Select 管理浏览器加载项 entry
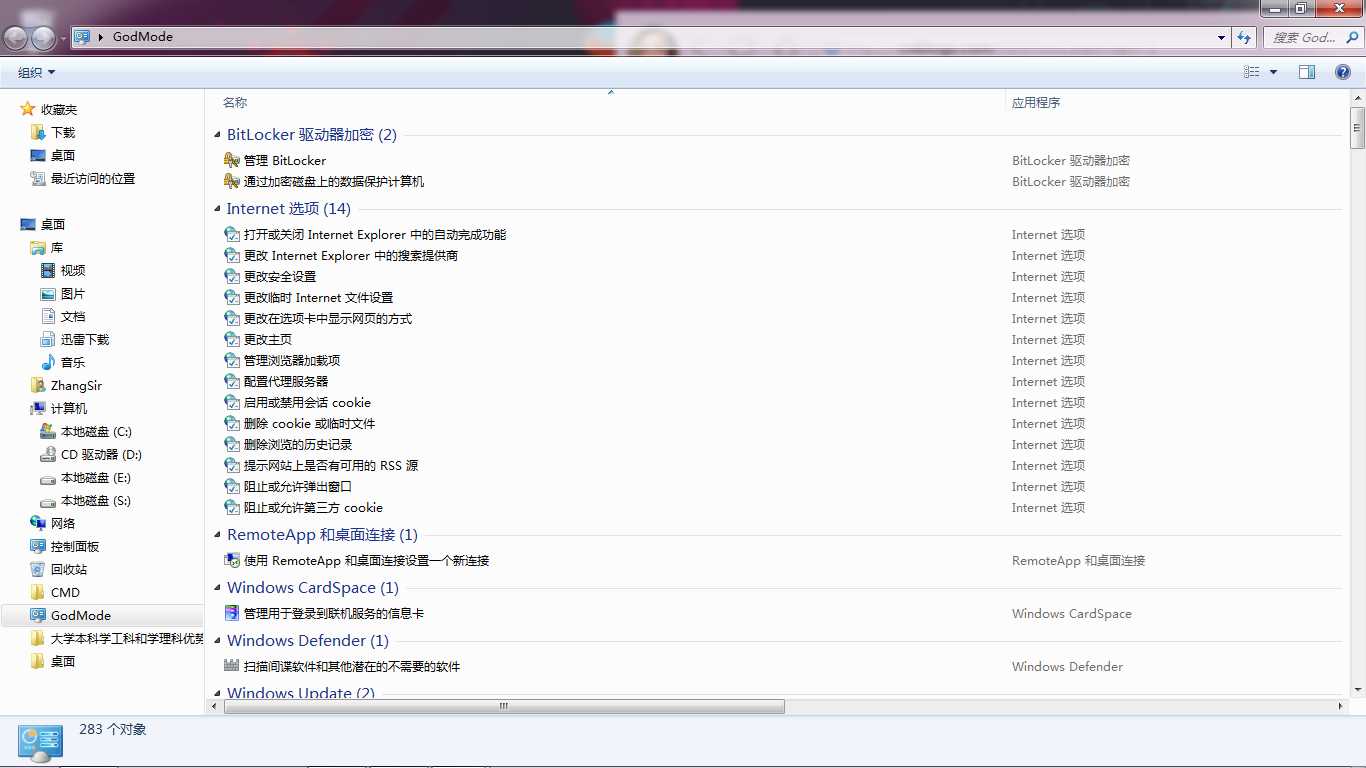Image resolution: width=1366 pixels, height=768 pixels. tap(292, 360)
